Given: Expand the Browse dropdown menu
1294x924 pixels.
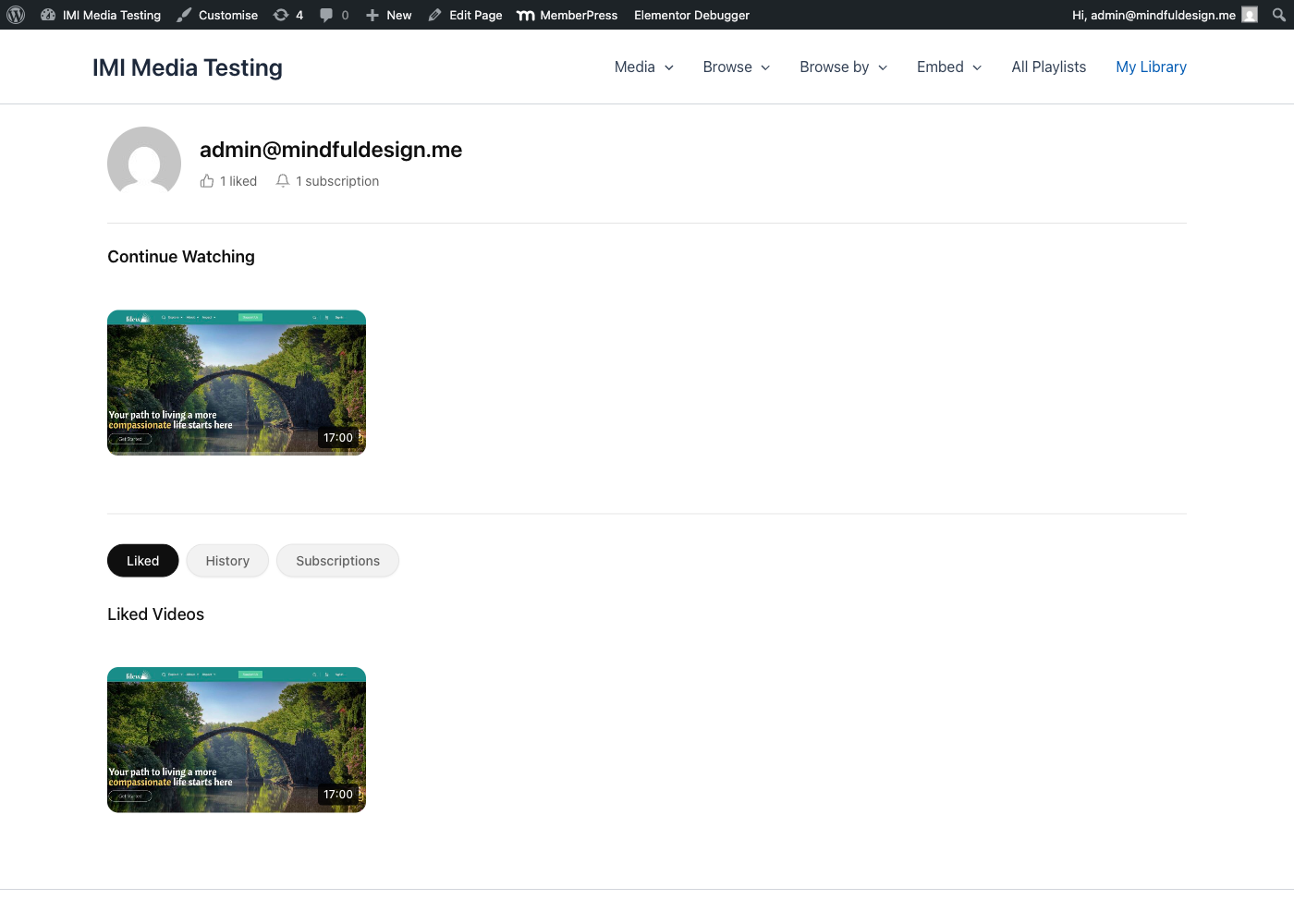Looking at the screenshot, I should click(736, 67).
